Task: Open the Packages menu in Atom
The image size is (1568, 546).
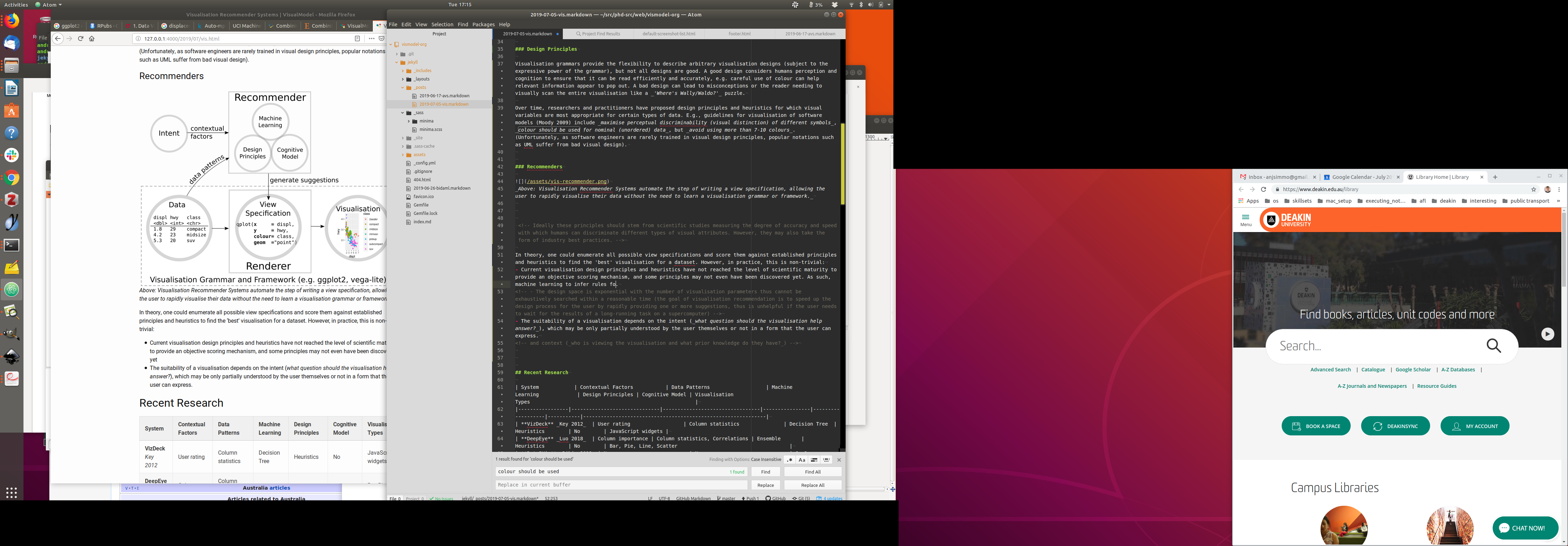Action: click(483, 24)
